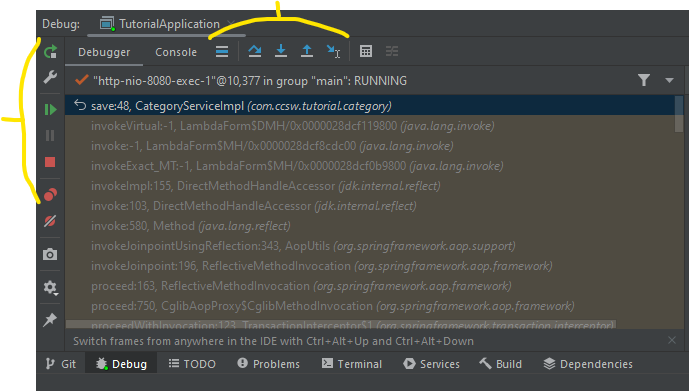Click Step Out up arrow icon
The height and width of the screenshot is (391, 689).
coord(307,51)
